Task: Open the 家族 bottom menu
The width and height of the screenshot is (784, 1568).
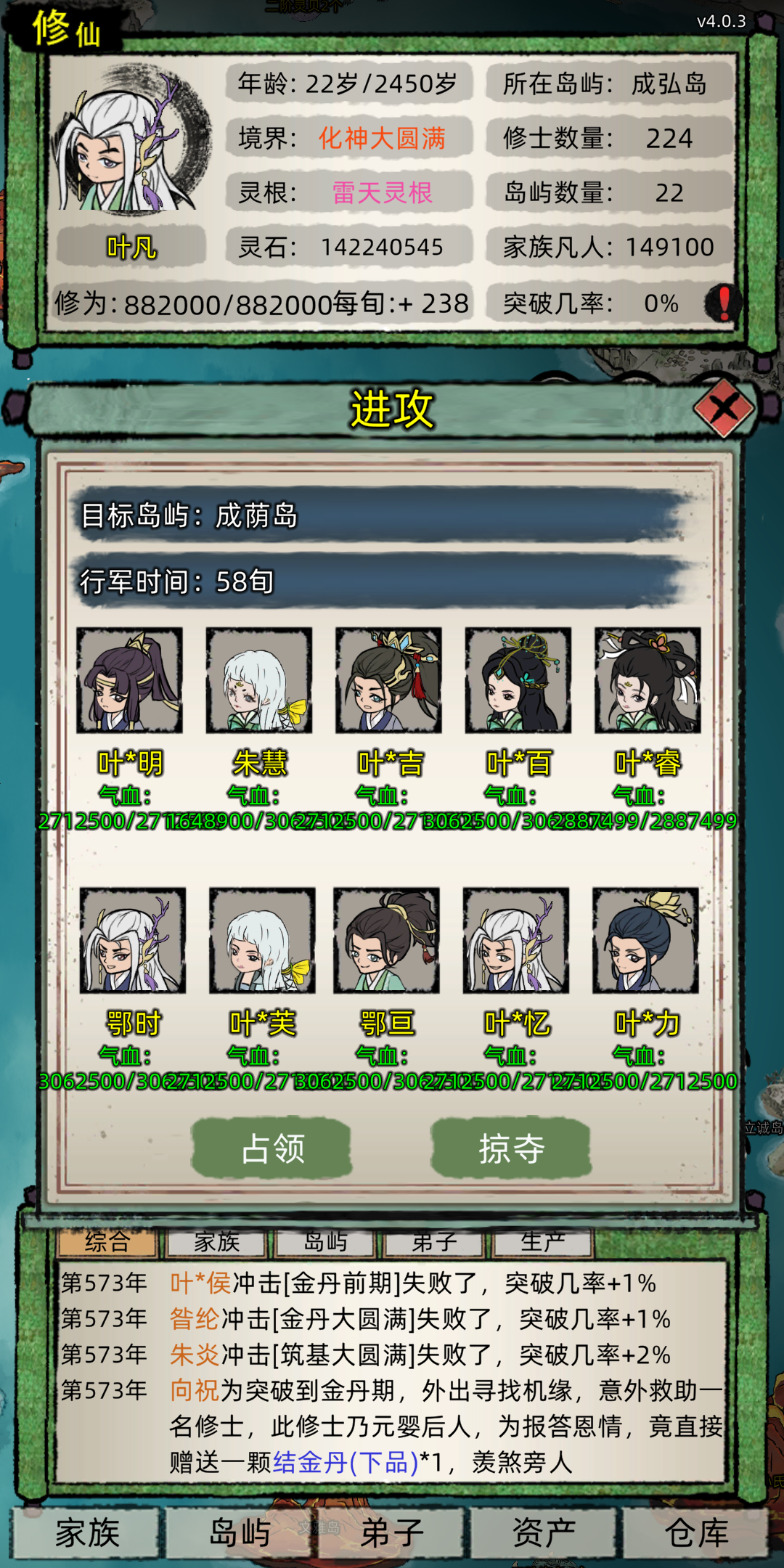Action: (x=87, y=1533)
